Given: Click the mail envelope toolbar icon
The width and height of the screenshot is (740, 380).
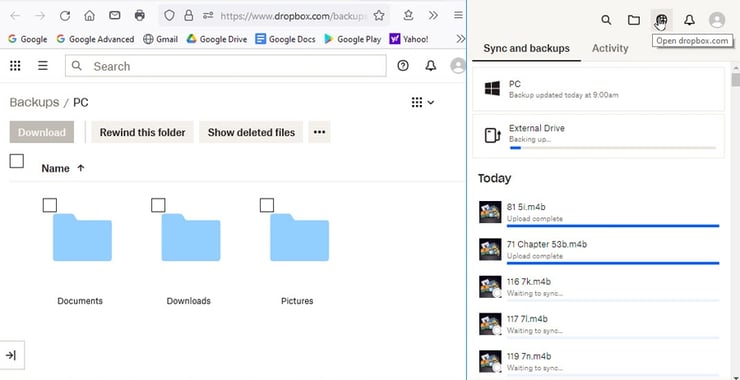Looking at the screenshot, I should pos(114,16).
